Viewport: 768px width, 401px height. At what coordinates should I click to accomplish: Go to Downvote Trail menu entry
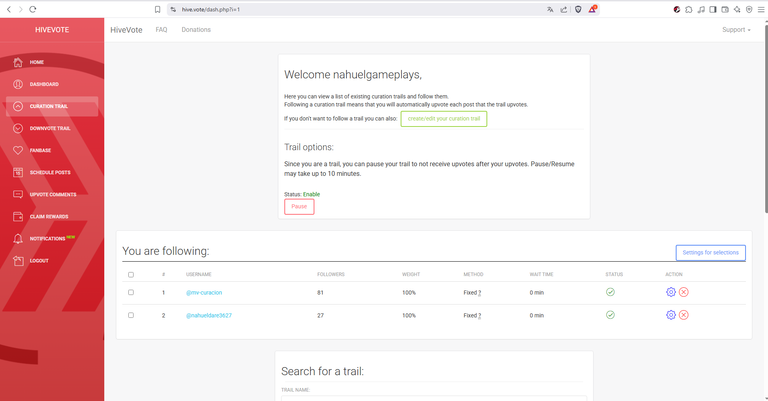point(50,128)
